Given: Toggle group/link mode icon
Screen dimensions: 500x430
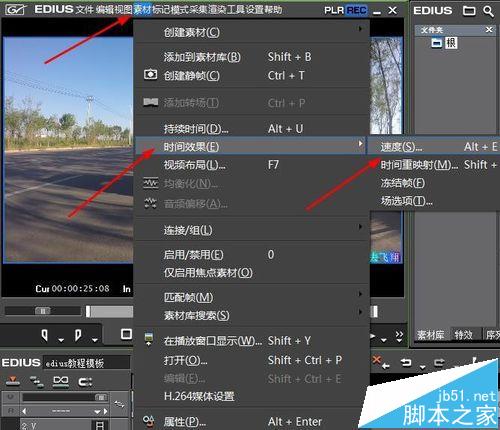Looking at the screenshot, I should [61, 381].
